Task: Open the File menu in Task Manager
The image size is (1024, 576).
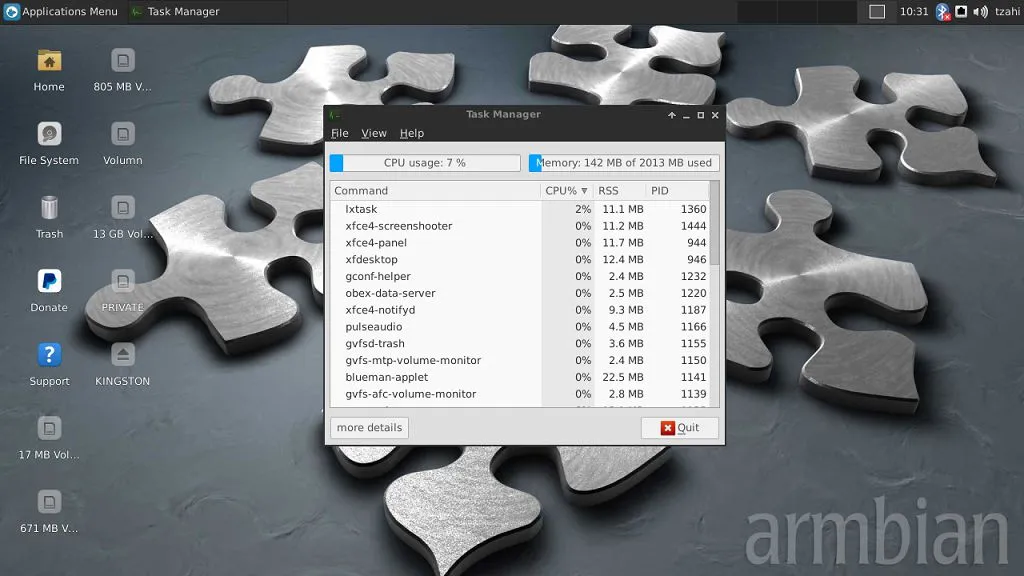Action: (x=340, y=133)
